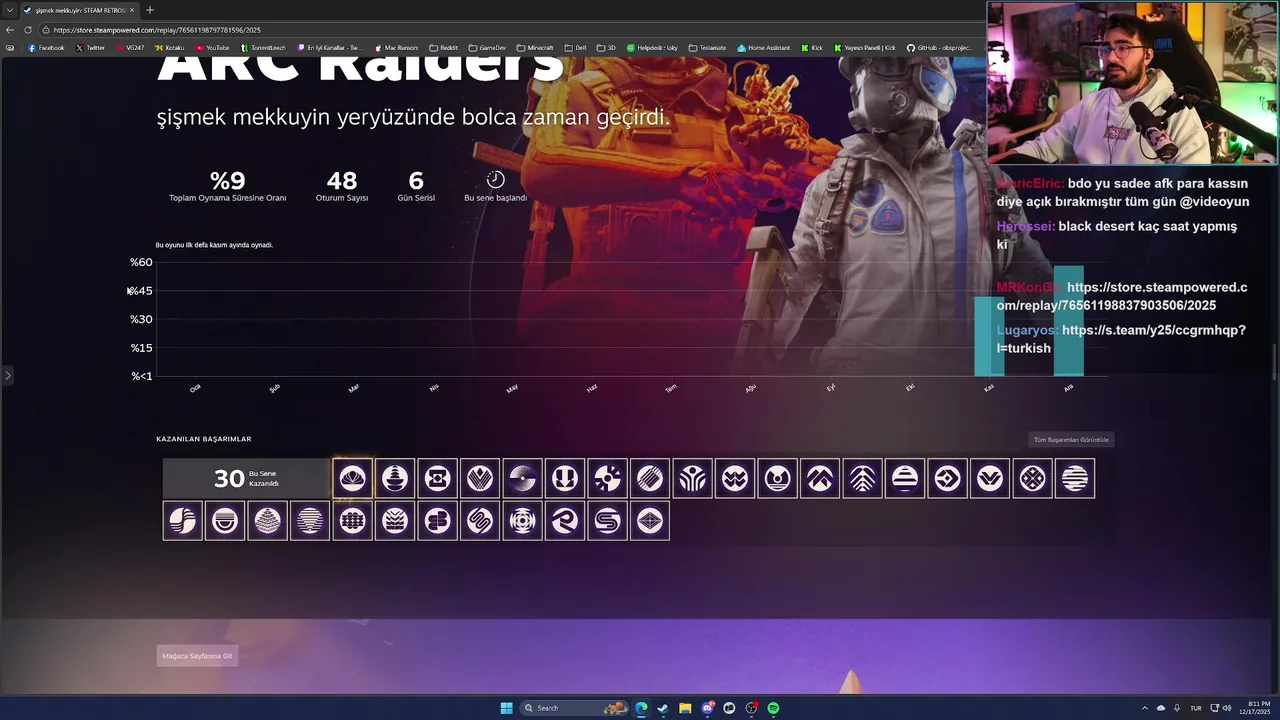Viewport: 1280px width, 720px height.
Task: Open the Home Assistant bookmark
Action: [764, 48]
